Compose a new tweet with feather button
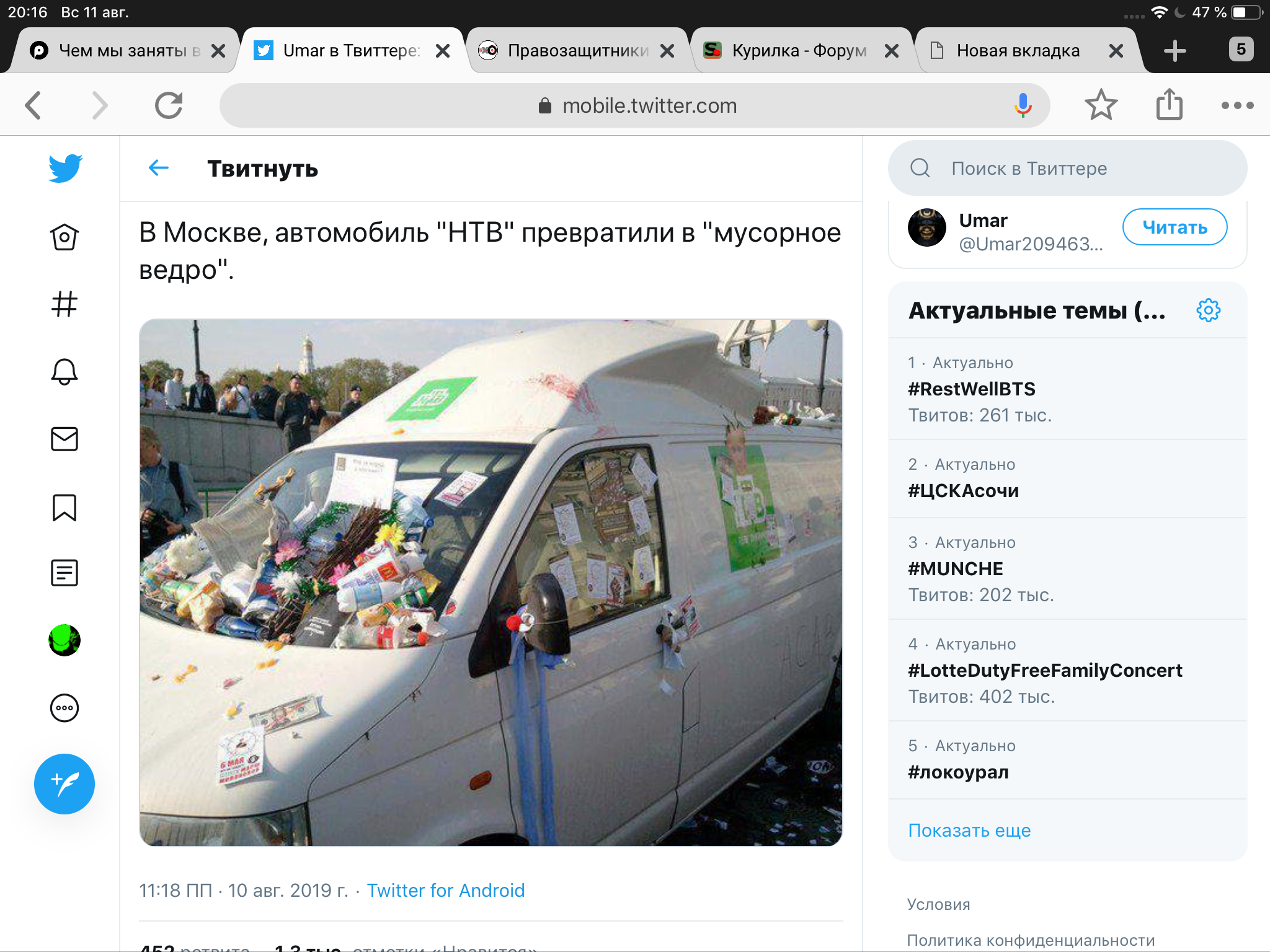The image size is (1270, 952). click(x=64, y=784)
